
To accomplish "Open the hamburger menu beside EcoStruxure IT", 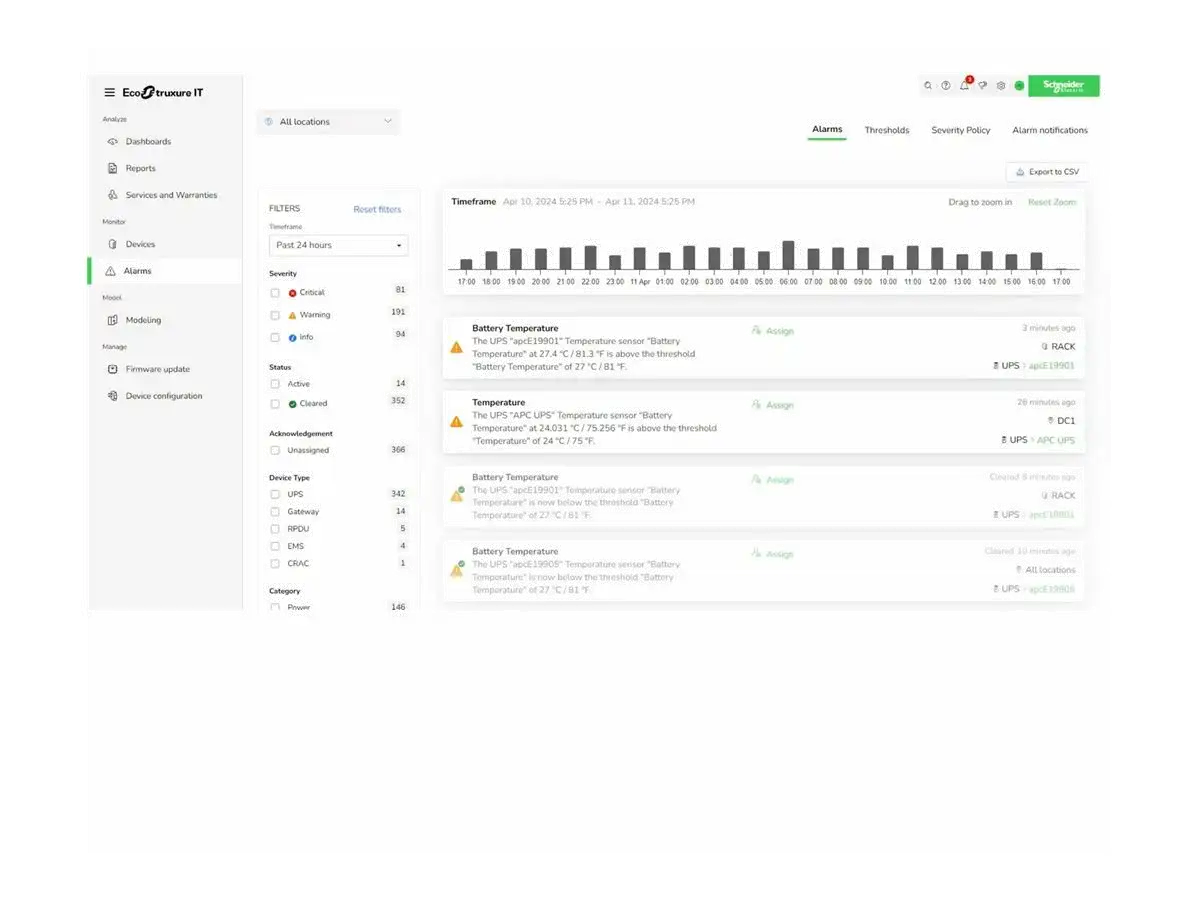I will click(109, 93).
